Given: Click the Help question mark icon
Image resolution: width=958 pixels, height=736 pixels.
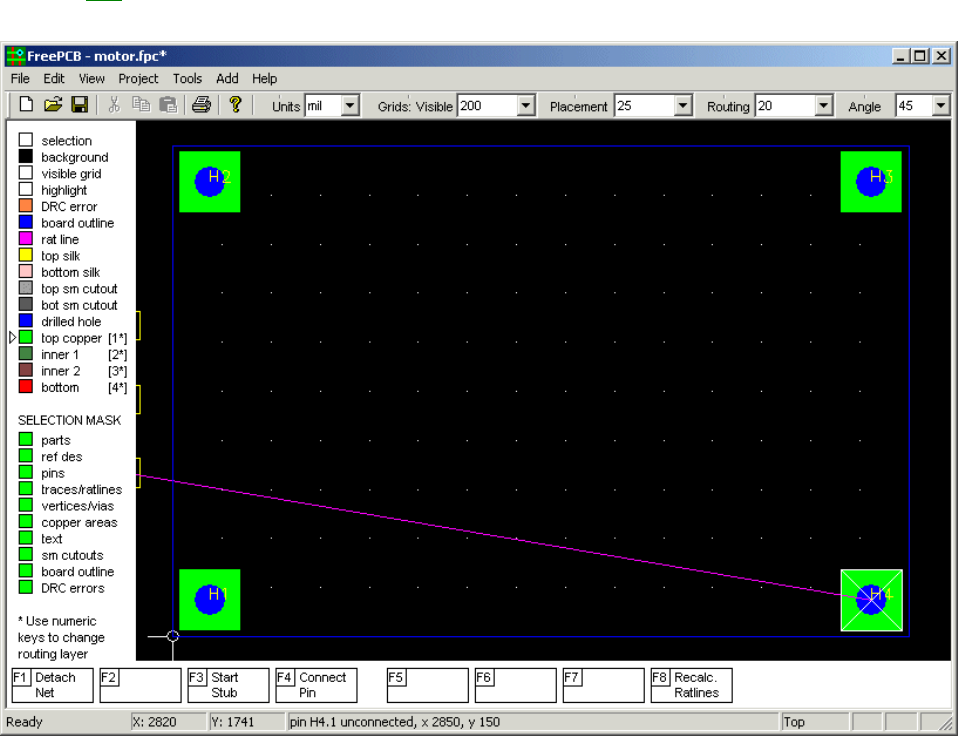Looking at the screenshot, I should 235,105.
